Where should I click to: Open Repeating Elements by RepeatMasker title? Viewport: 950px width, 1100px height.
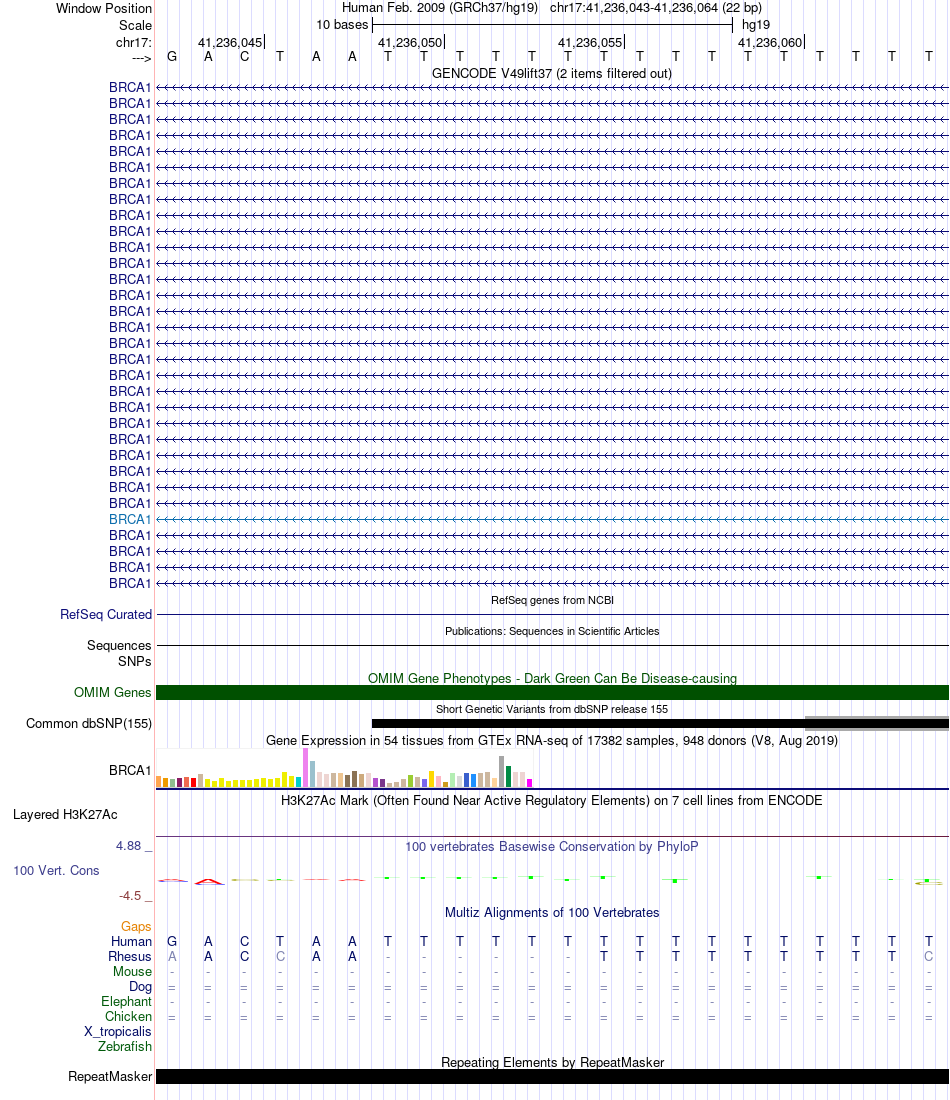(552, 1063)
